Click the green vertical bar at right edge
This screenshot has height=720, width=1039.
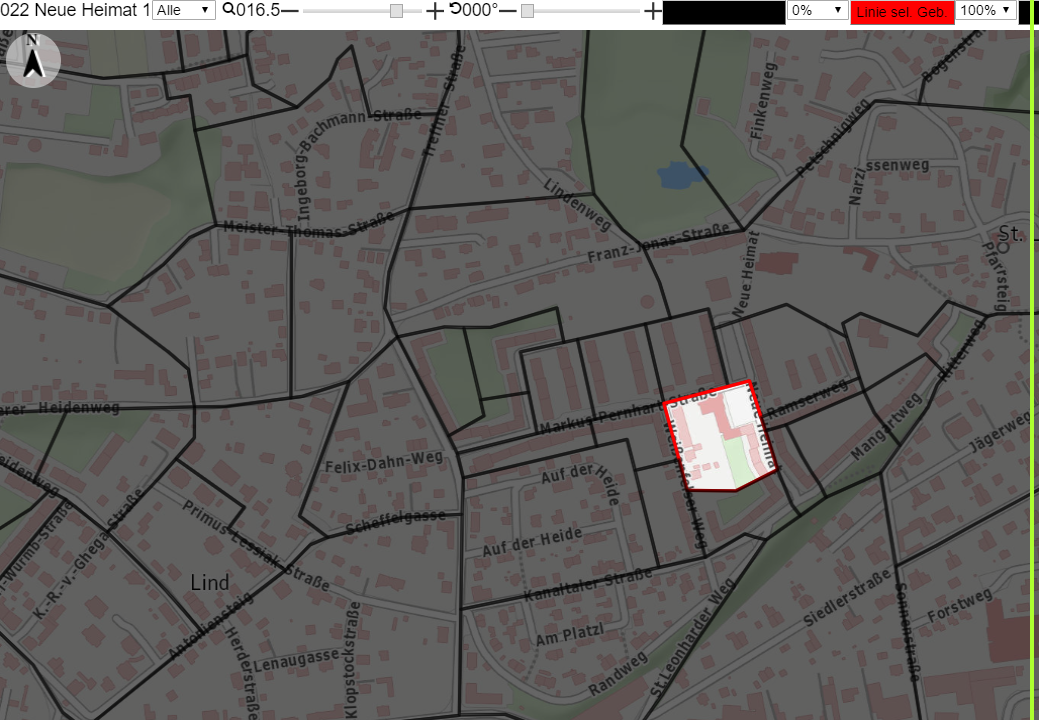[x=1032, y=360]
